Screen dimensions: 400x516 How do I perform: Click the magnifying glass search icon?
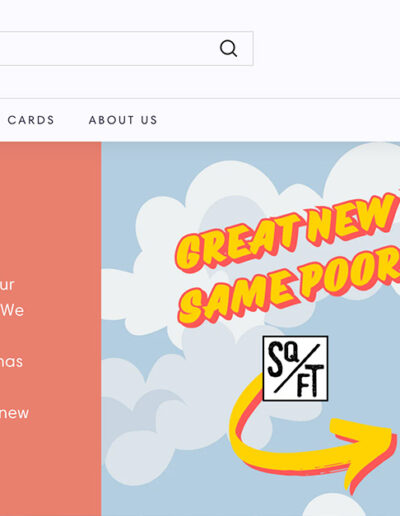pos(228,49)
